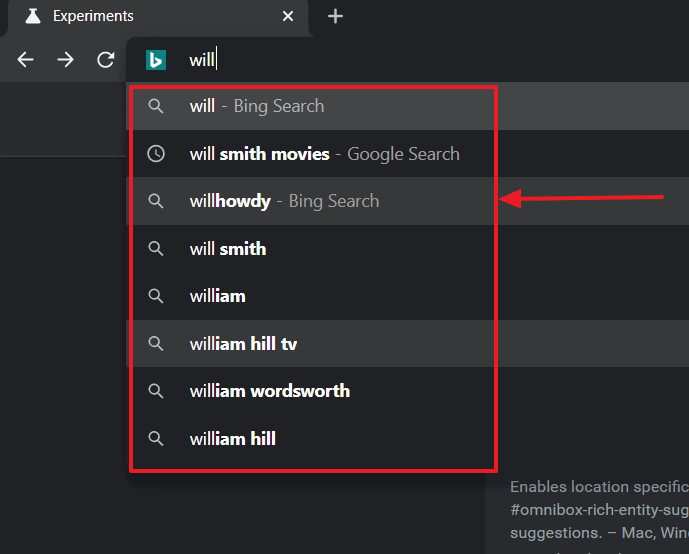Choose 'will smith movies' history suggestion

[407, 154]
